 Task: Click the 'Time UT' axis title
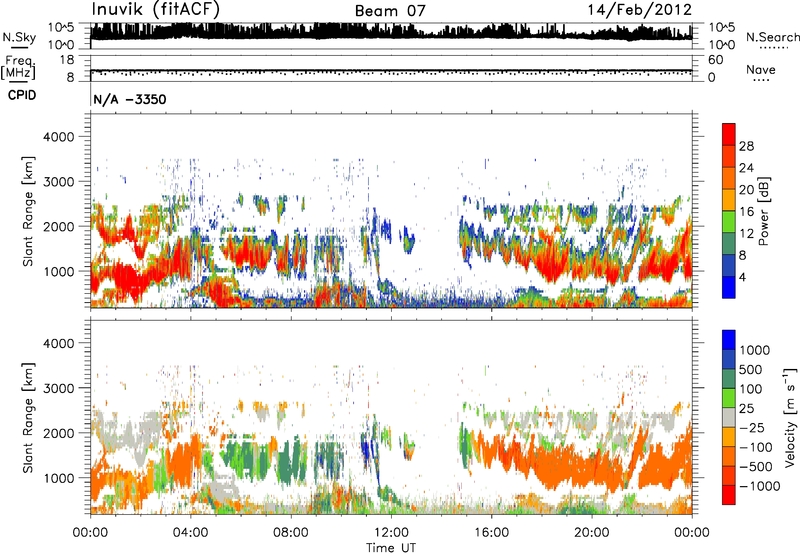[x=391, y=548]
